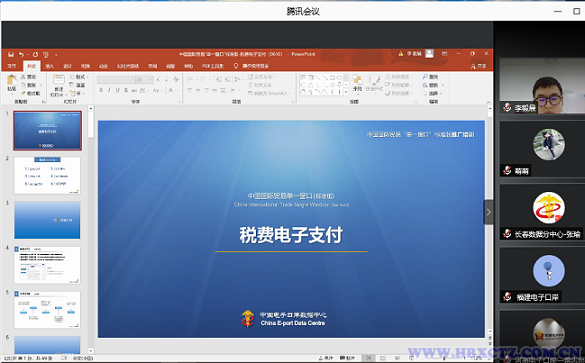The height and width of the screenshot is (363, 585).
Task: Switch to the Insert ribbon tab
Action: click(49, 66)
